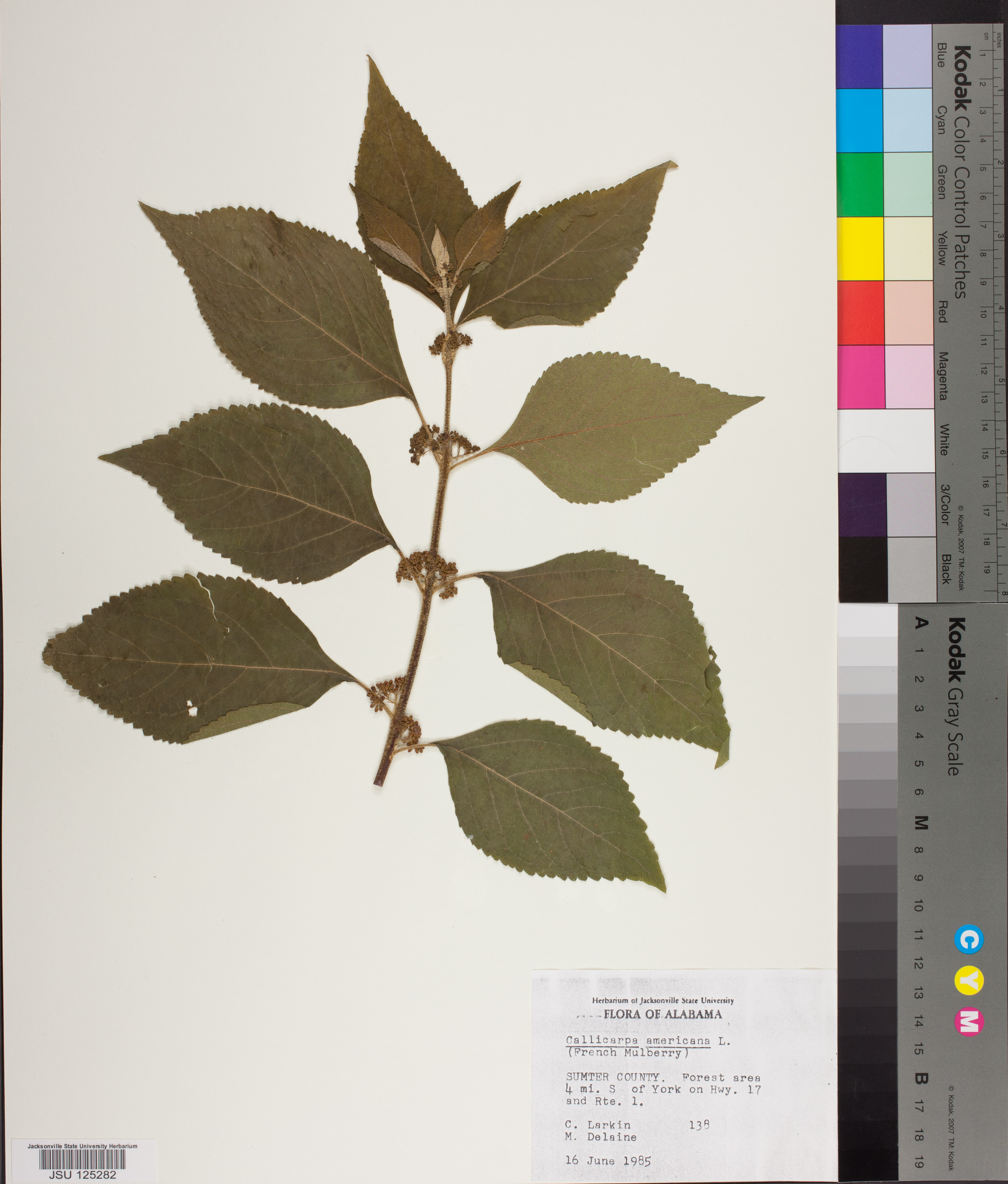Click the 'Red' patch label
Screen dimensions: 1008x1184
point(942,312)
